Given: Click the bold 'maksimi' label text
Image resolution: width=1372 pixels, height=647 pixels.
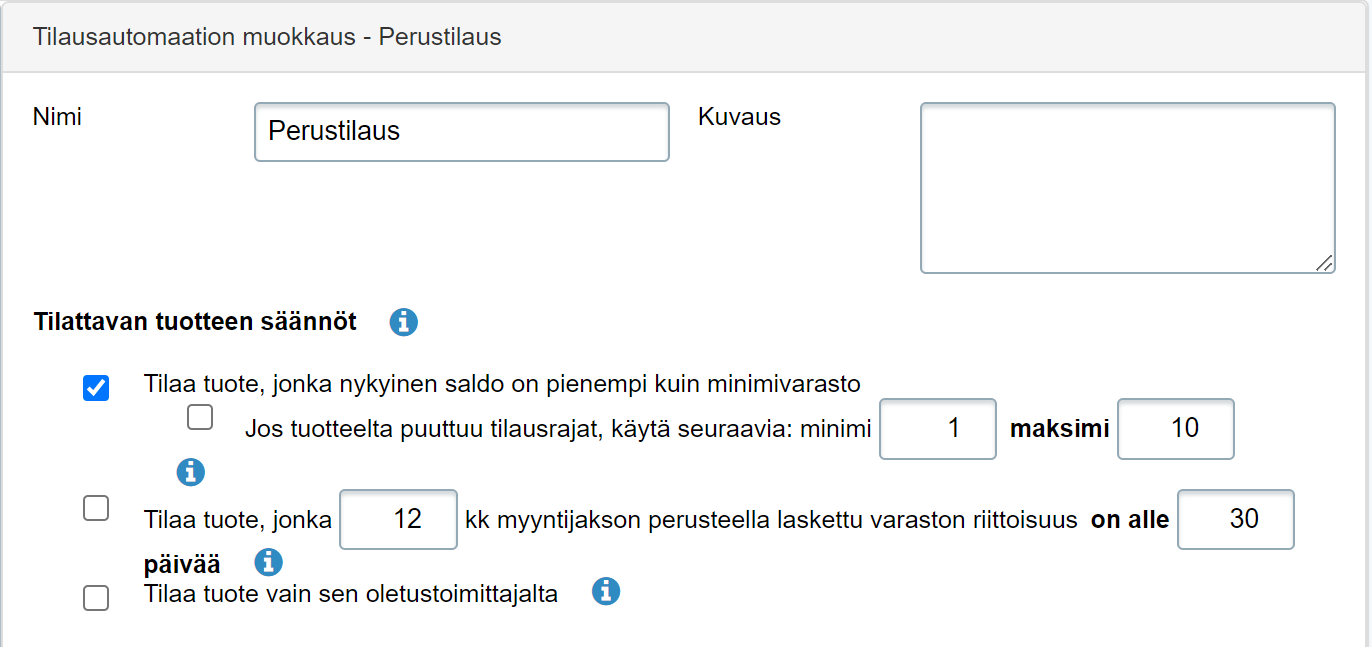Looking at the screenshot, I should coord(1059,429).
